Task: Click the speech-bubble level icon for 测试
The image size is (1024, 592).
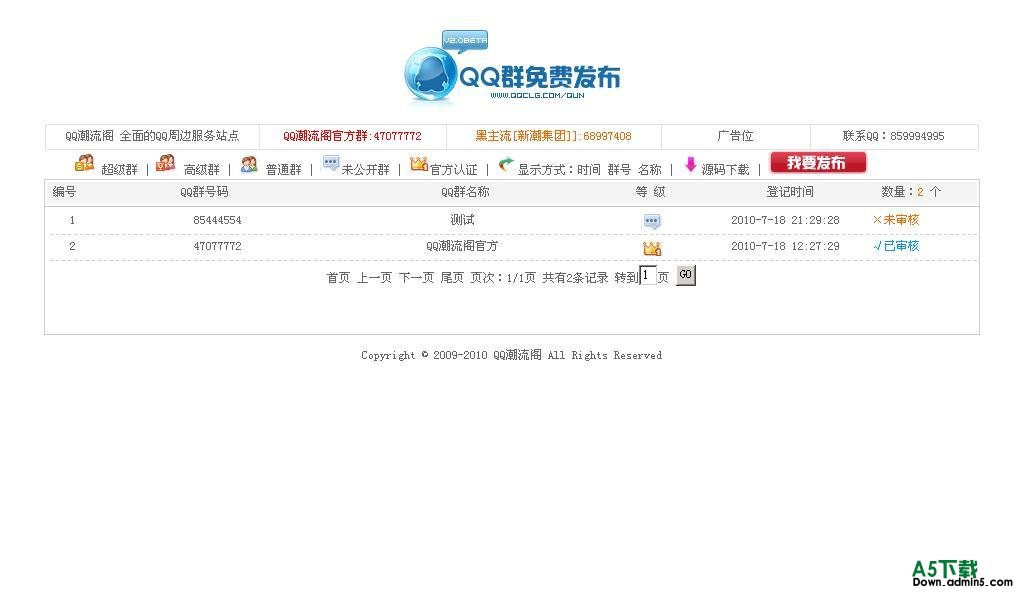Action: (652, 222)
